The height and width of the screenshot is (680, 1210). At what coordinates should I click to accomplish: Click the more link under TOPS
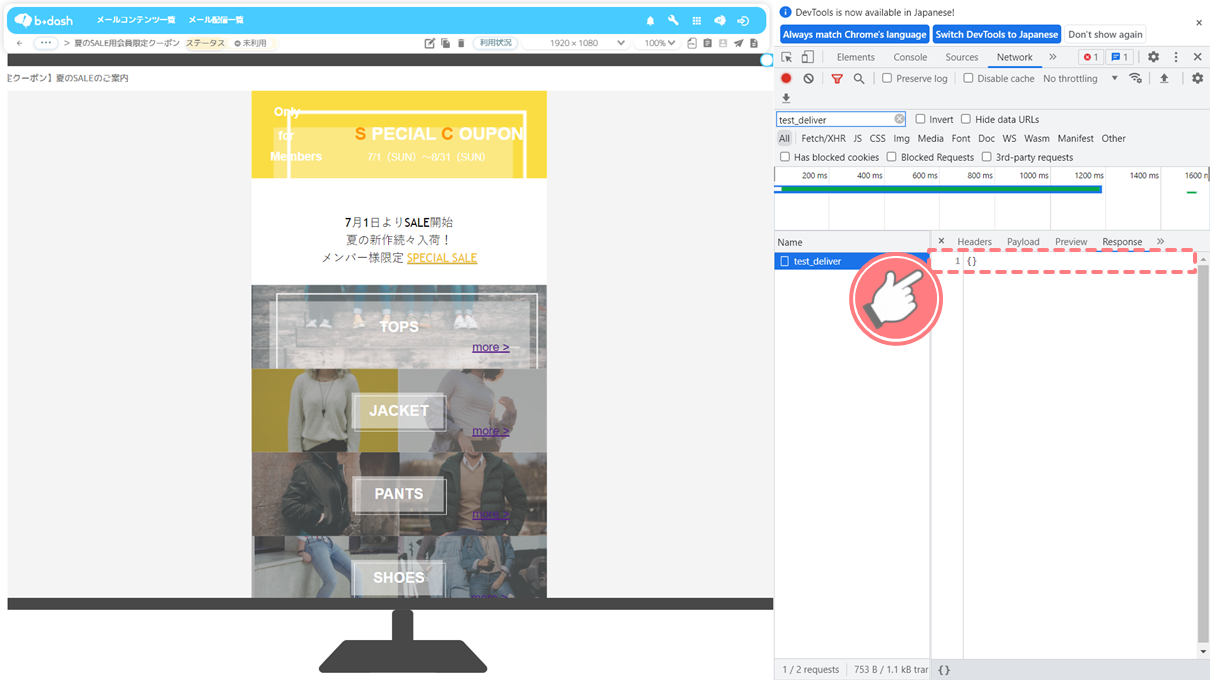[x=490, y=347]
